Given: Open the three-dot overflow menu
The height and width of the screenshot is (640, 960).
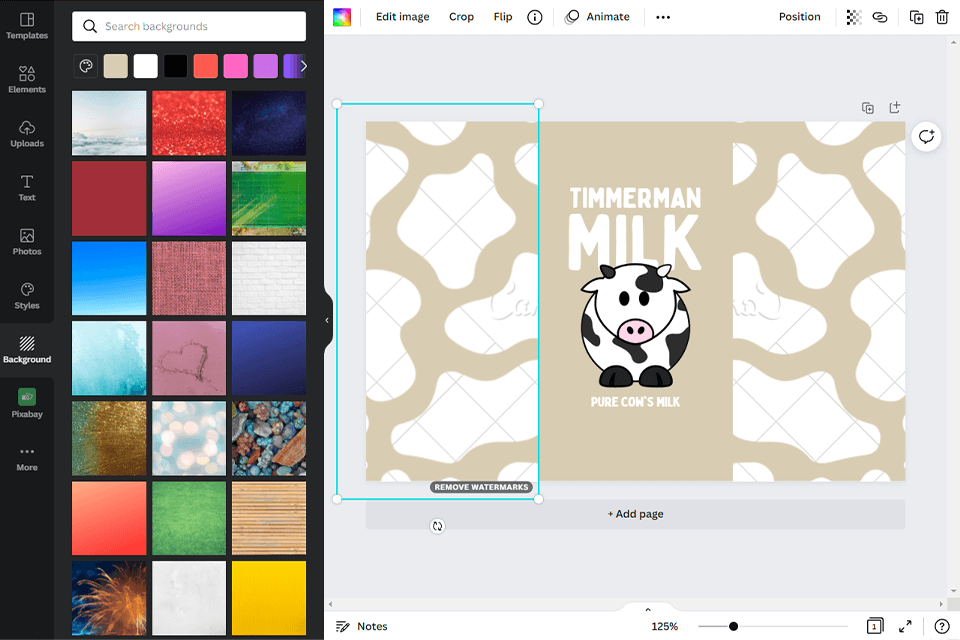Looking at the screenshot, I should tap(662, 16).
